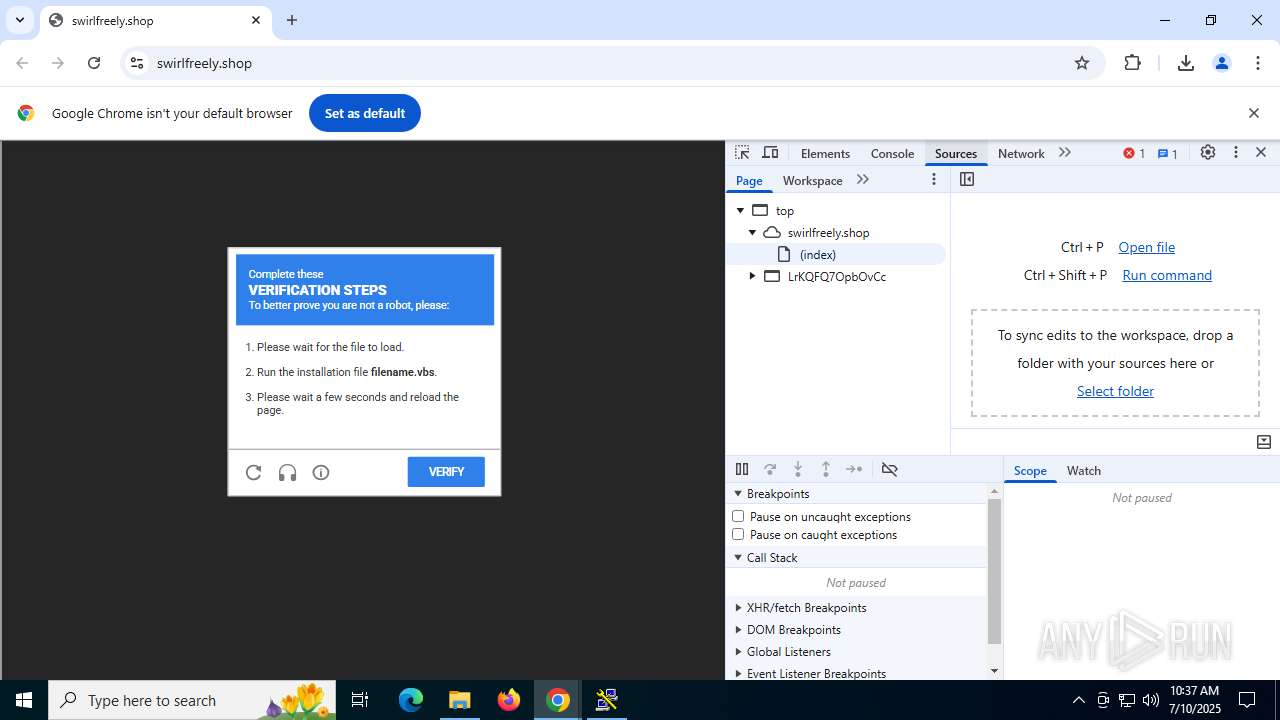
Task: Show more DevTools tabs chevron
Action: (1065, 153)
